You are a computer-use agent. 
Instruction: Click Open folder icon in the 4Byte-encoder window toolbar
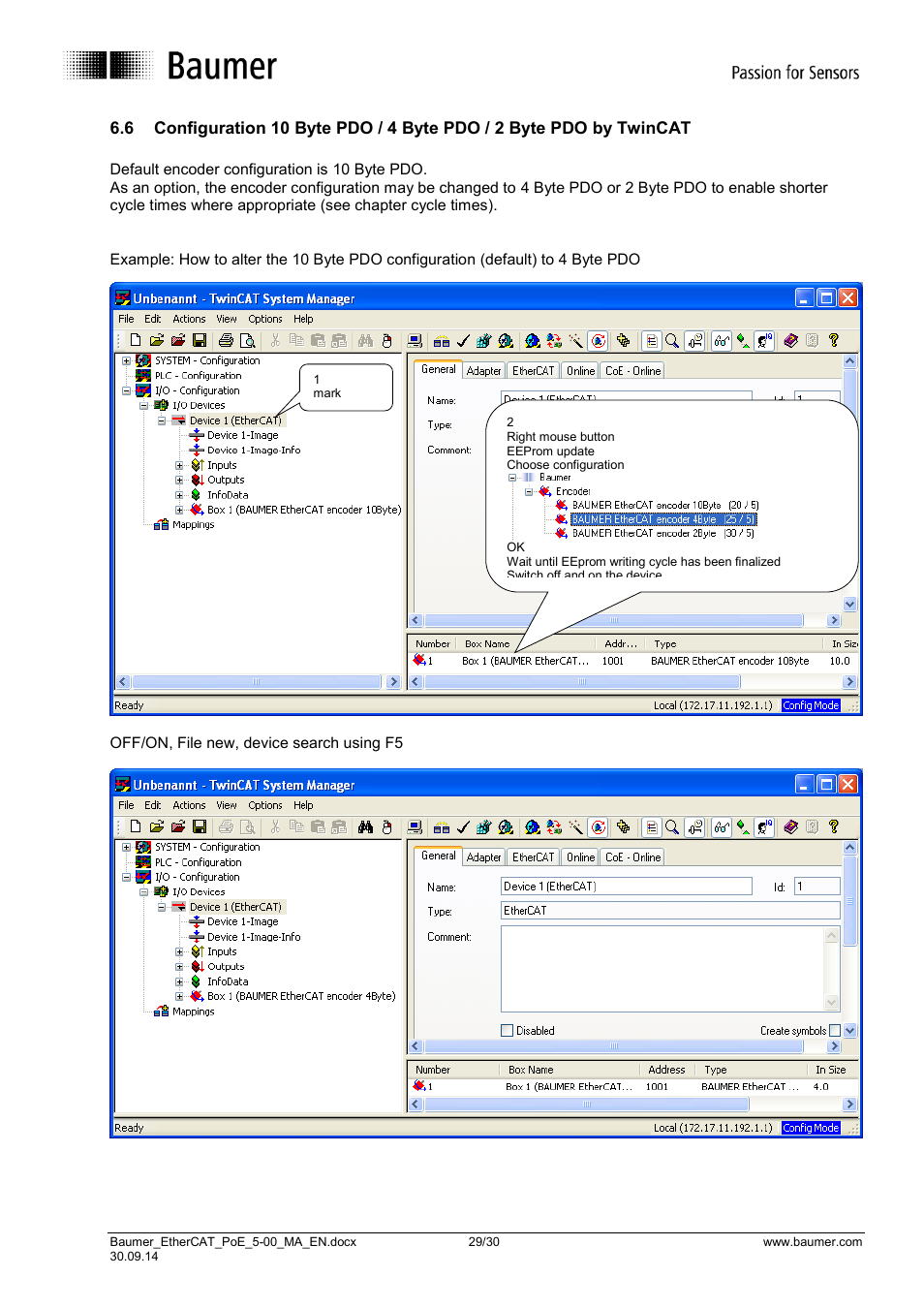(157, 826)
